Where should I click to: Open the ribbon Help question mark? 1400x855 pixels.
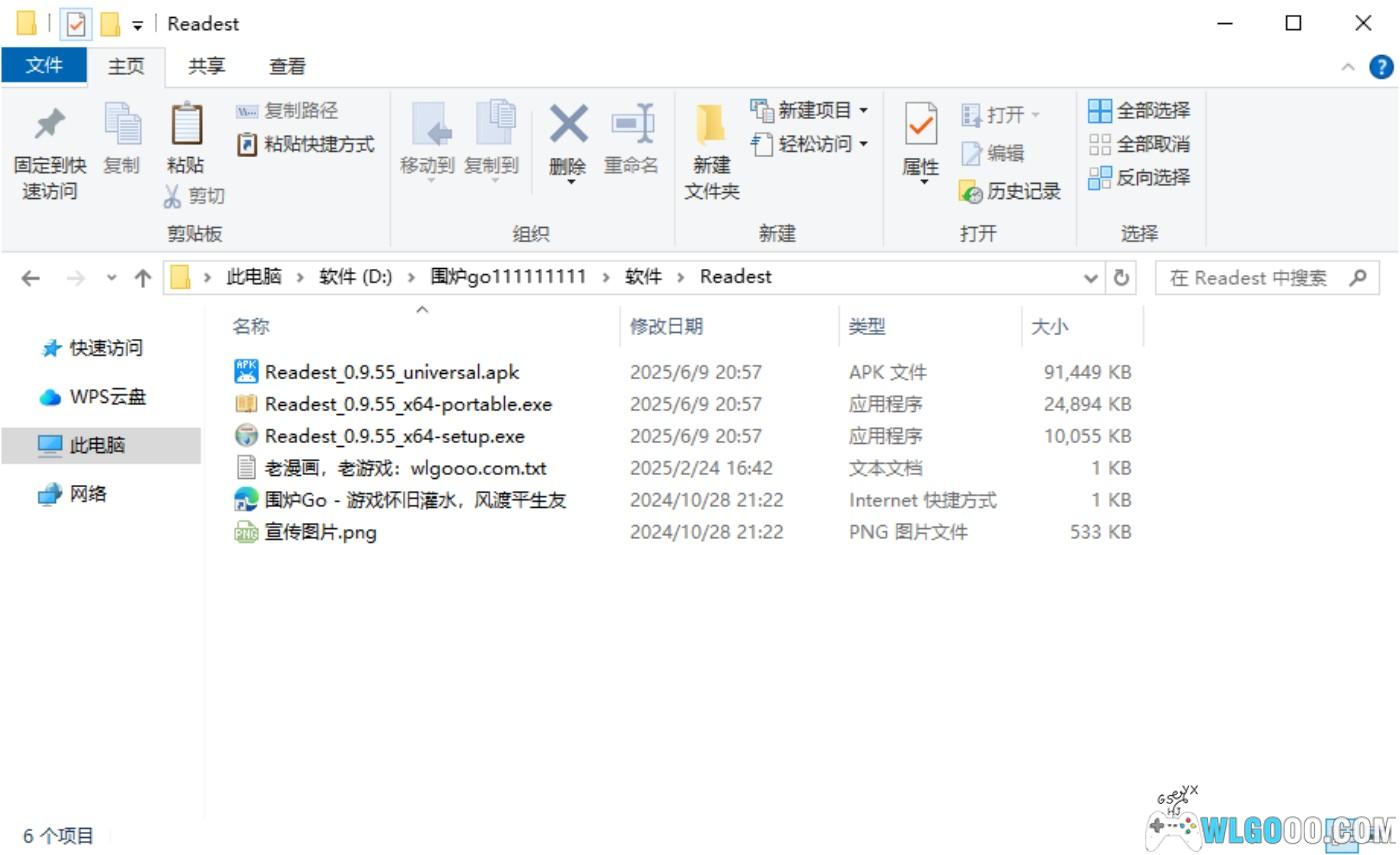[x=1381, y=67]
